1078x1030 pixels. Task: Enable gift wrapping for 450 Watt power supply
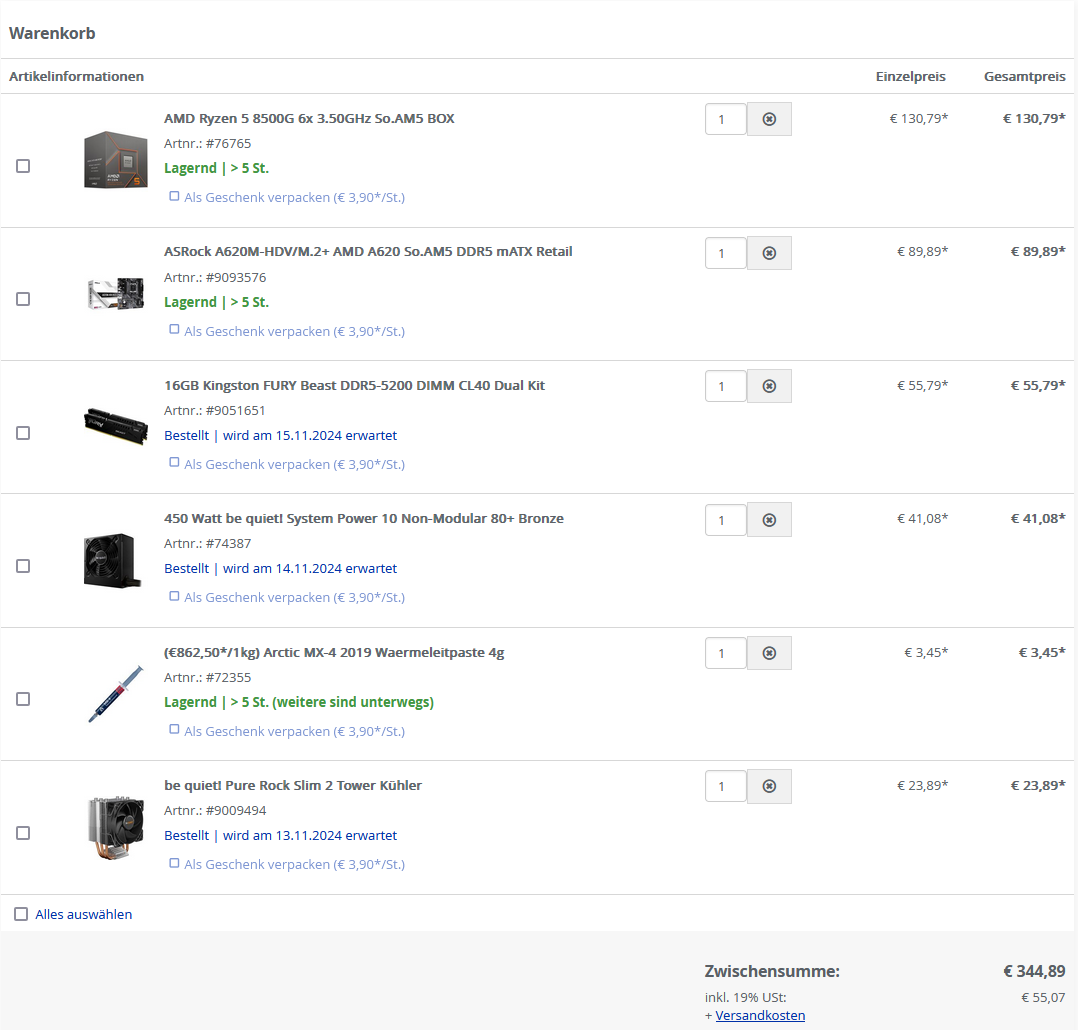(x=175, y=596)
